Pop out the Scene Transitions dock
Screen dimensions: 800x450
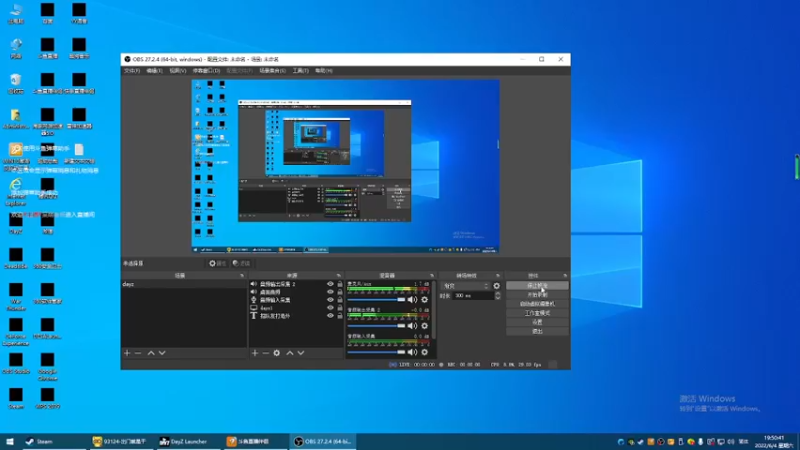point(498,276)
